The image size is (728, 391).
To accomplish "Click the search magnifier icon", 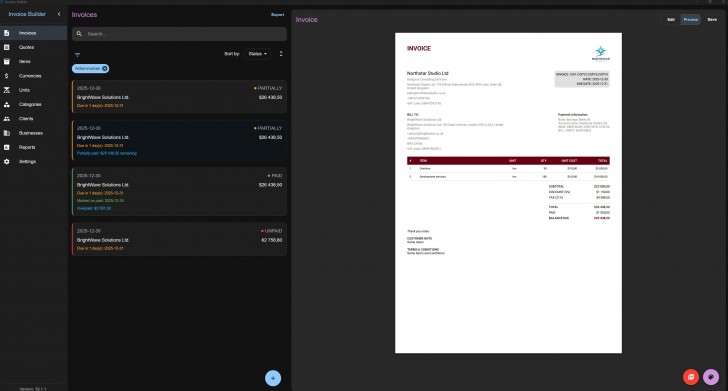I will (79, 34).
